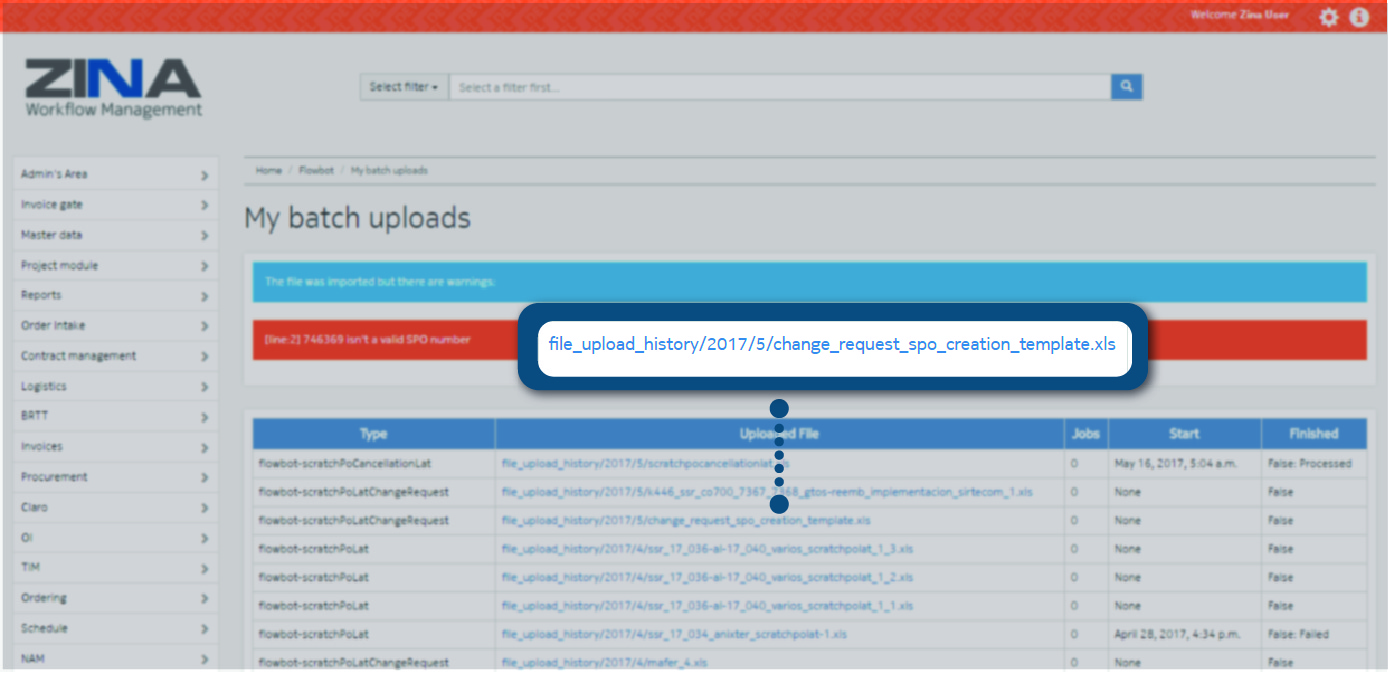
Task: Go to Home breadcrumb link
Action: point(268,171)
